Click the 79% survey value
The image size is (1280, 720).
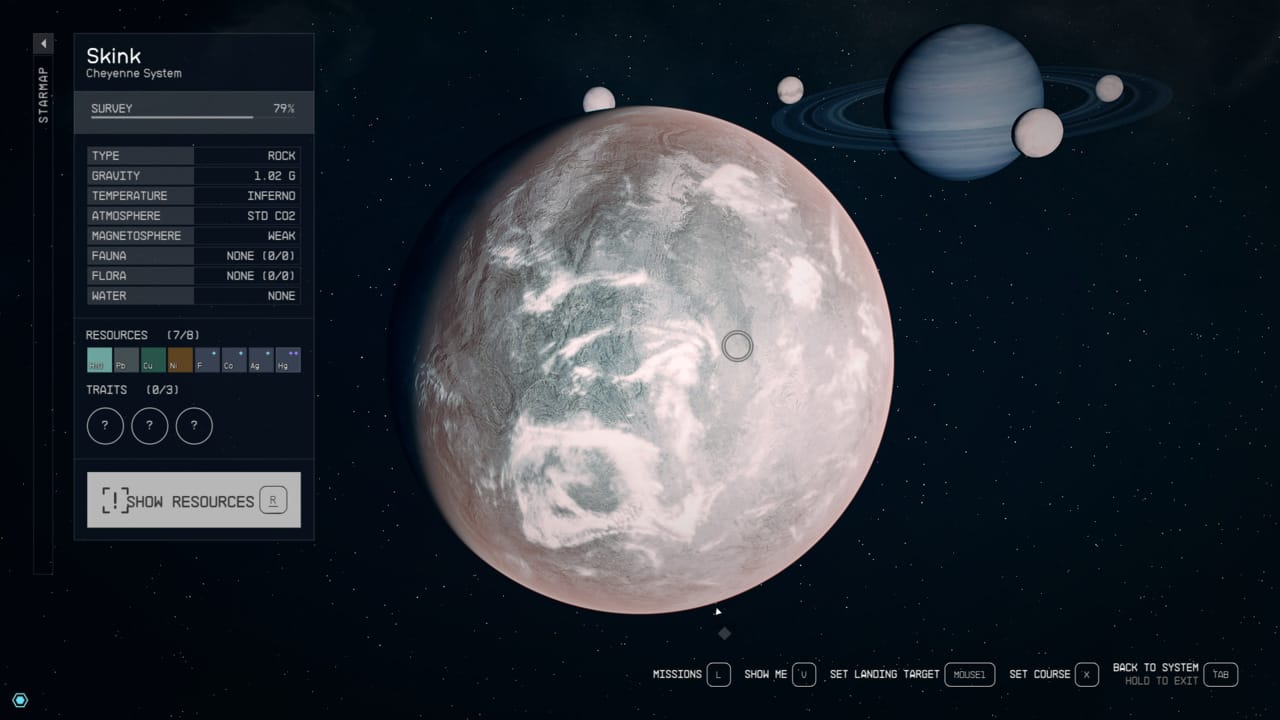pyautogui.click(x=284, y=108)
